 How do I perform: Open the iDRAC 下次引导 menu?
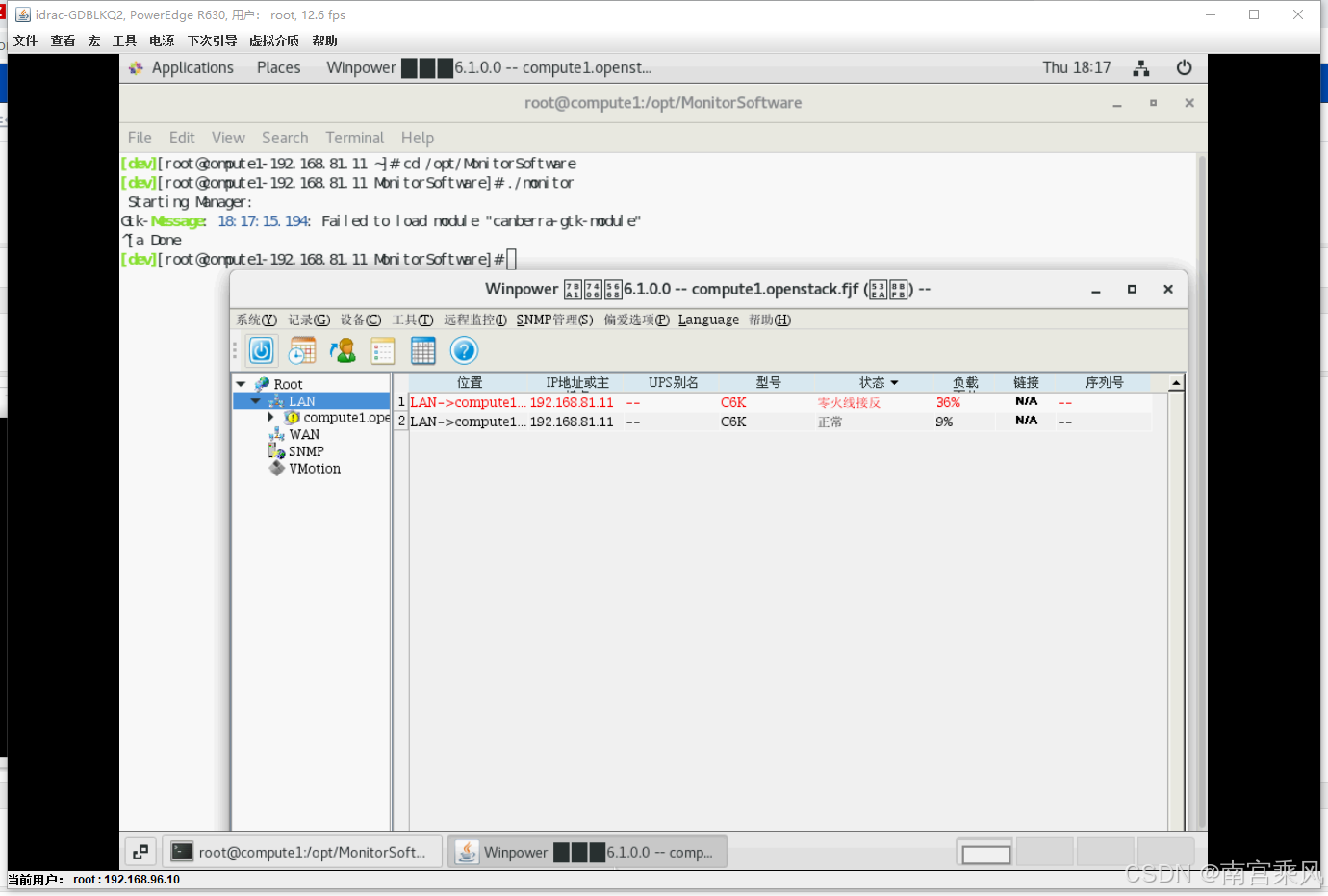[212, 40]
